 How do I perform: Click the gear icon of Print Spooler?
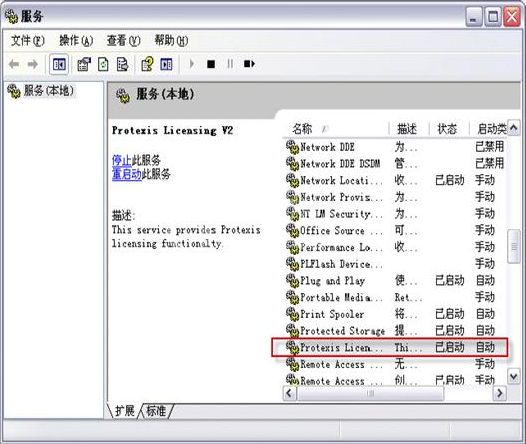(x=292, y=315)
